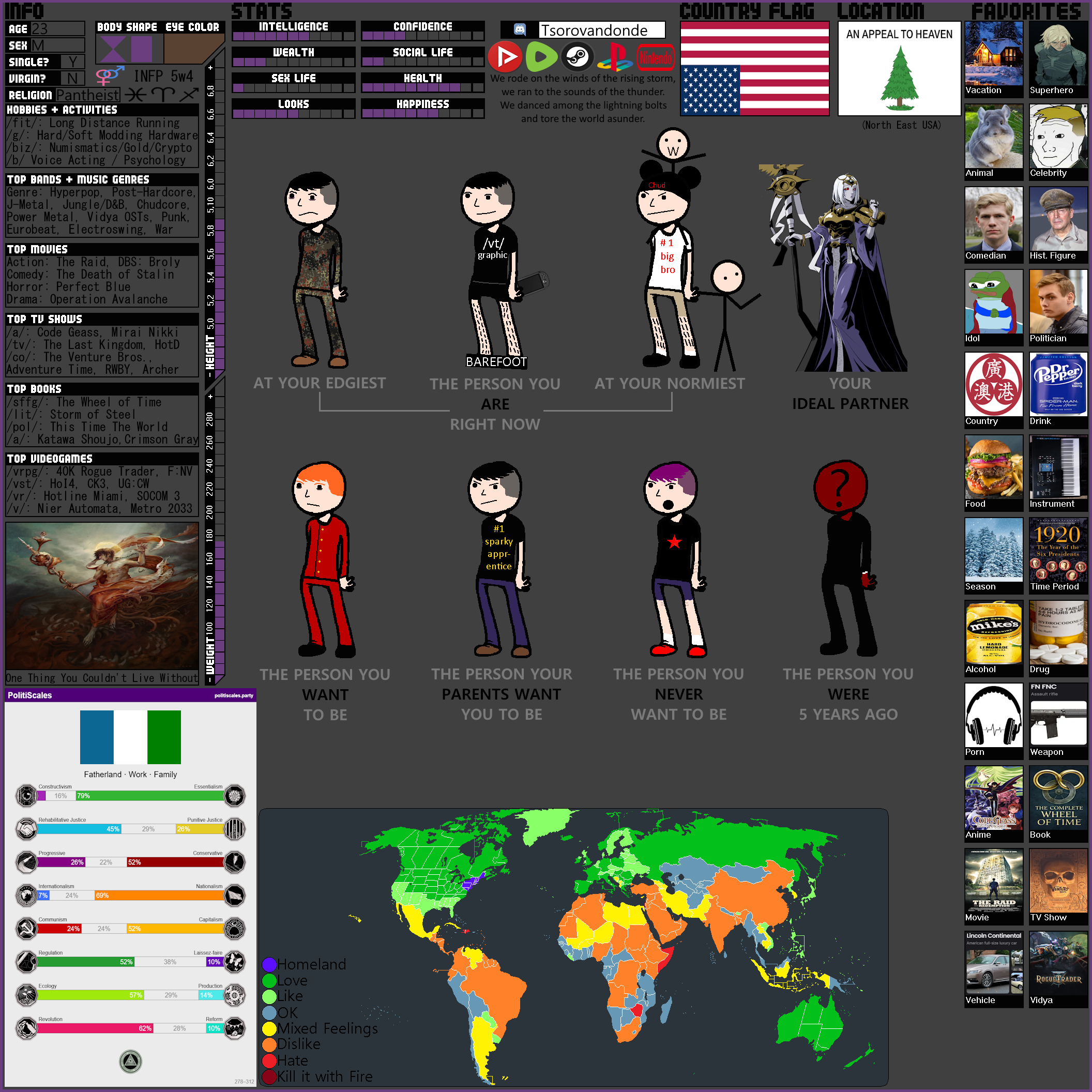The width and height of the screenshot is (1092, 1092).
Task: Click the upside-down American flag image
Action: pyautogui.click(x=754, y=69)
